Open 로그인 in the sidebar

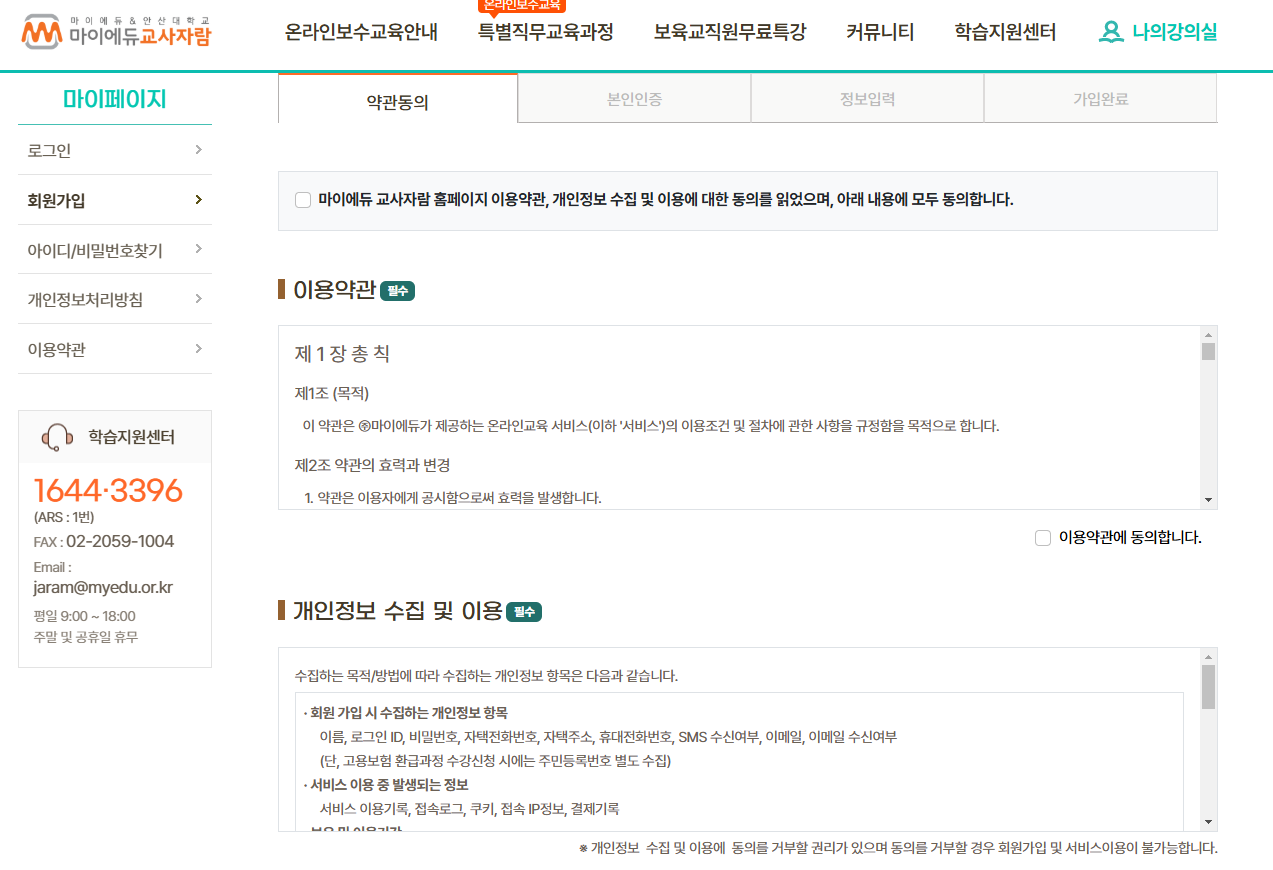point(115,150)
